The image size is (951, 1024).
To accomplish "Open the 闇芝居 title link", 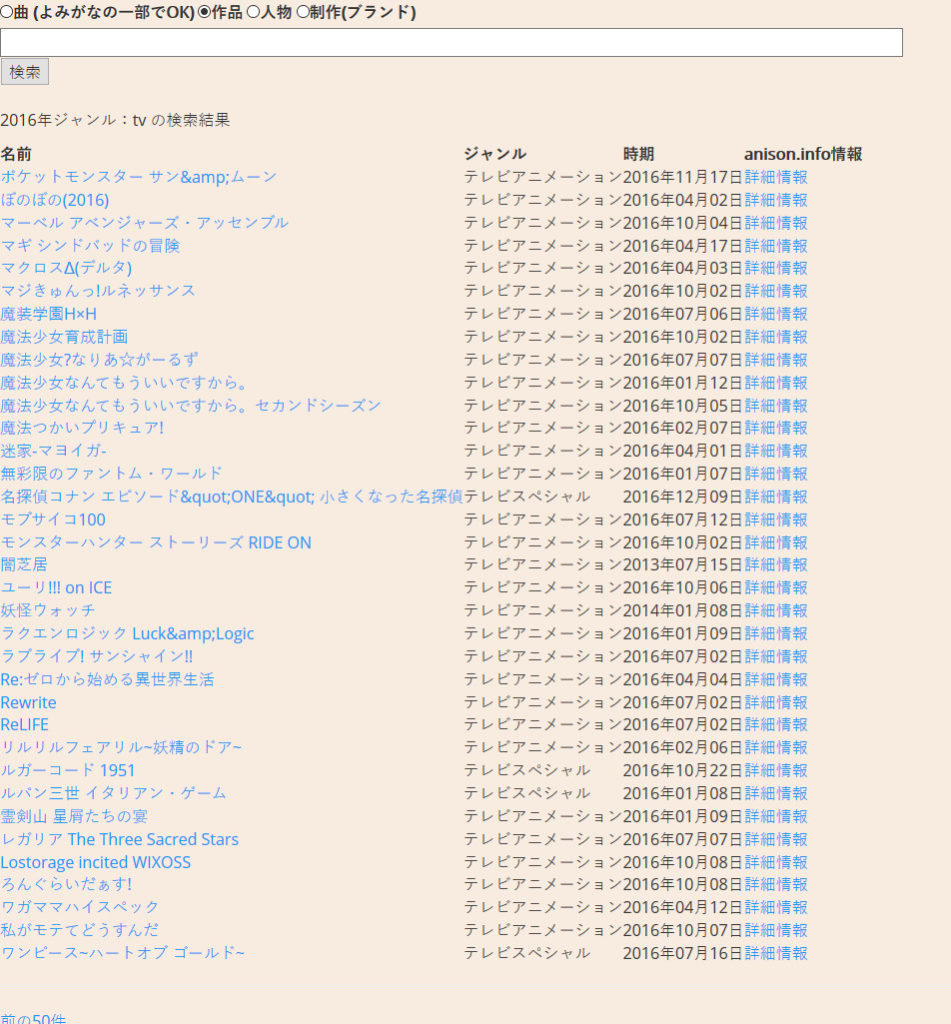I will 24,564.
